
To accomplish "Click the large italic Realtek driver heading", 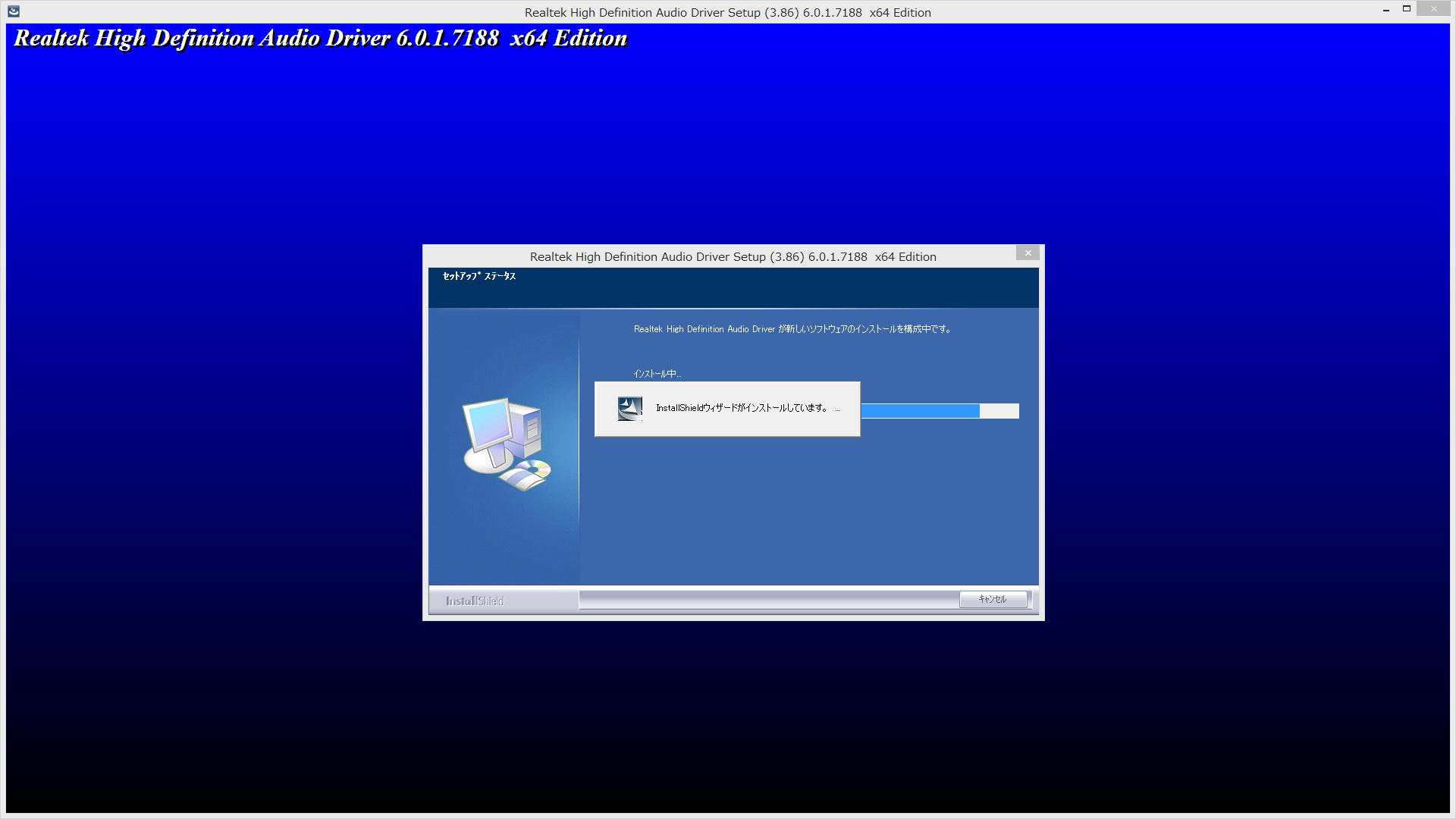I will point(321,39).
